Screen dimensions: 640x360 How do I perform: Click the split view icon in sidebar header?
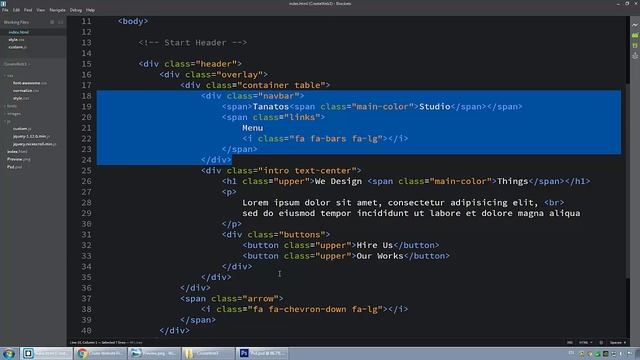point(60,22)
